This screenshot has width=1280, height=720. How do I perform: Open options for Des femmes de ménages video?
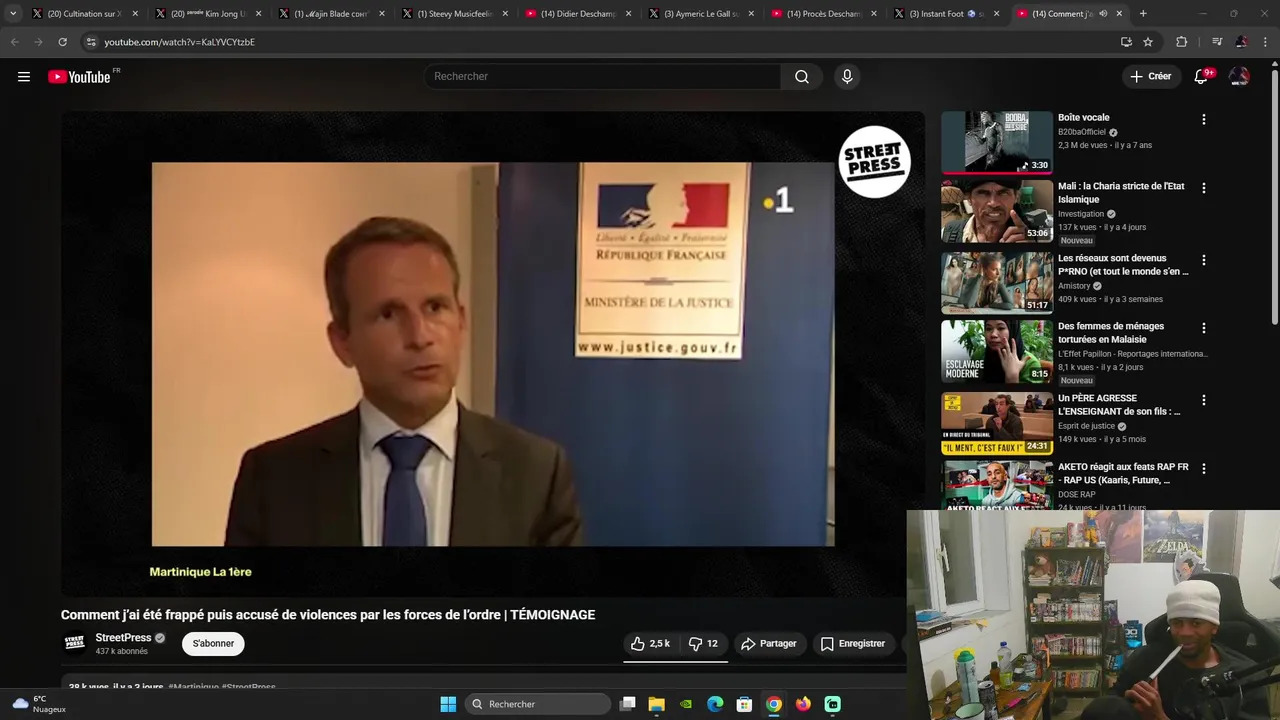point(1204,328)
